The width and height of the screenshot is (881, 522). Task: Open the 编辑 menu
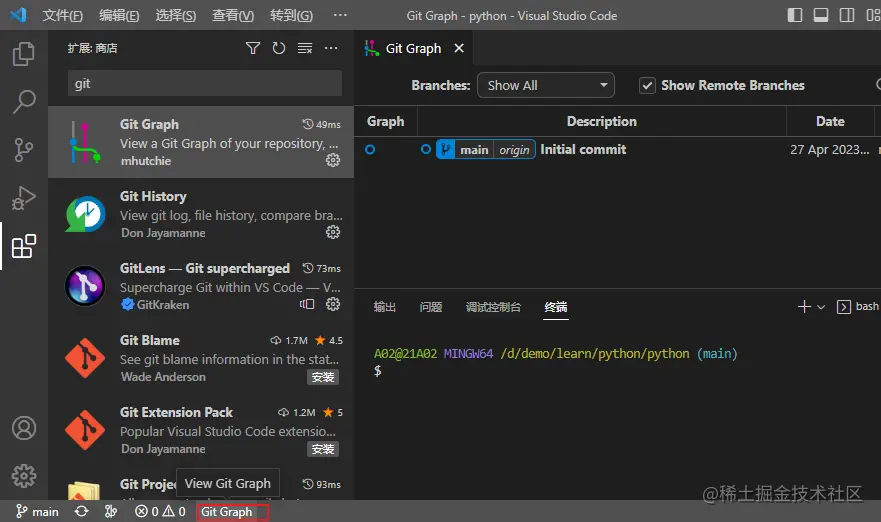tap(119, 15)
